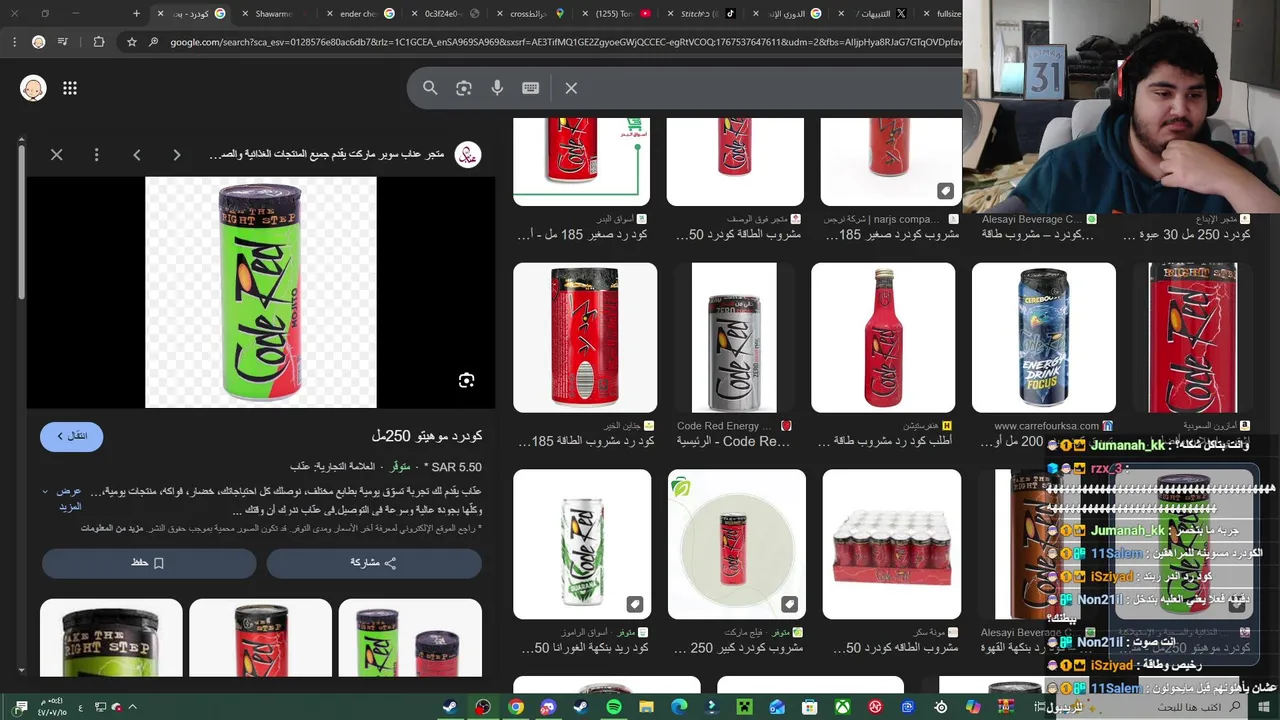The image size is (1280, 720).
Task: Open search by image camera icon
Action: [464, 88]
